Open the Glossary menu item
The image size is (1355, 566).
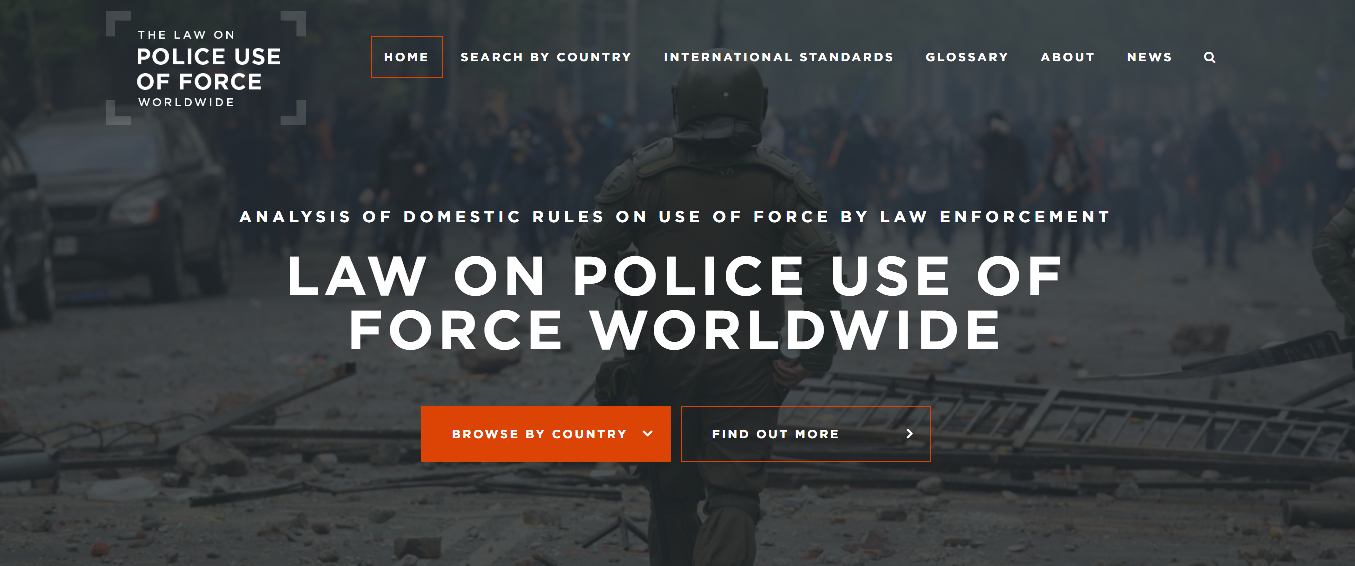[967, 57]
